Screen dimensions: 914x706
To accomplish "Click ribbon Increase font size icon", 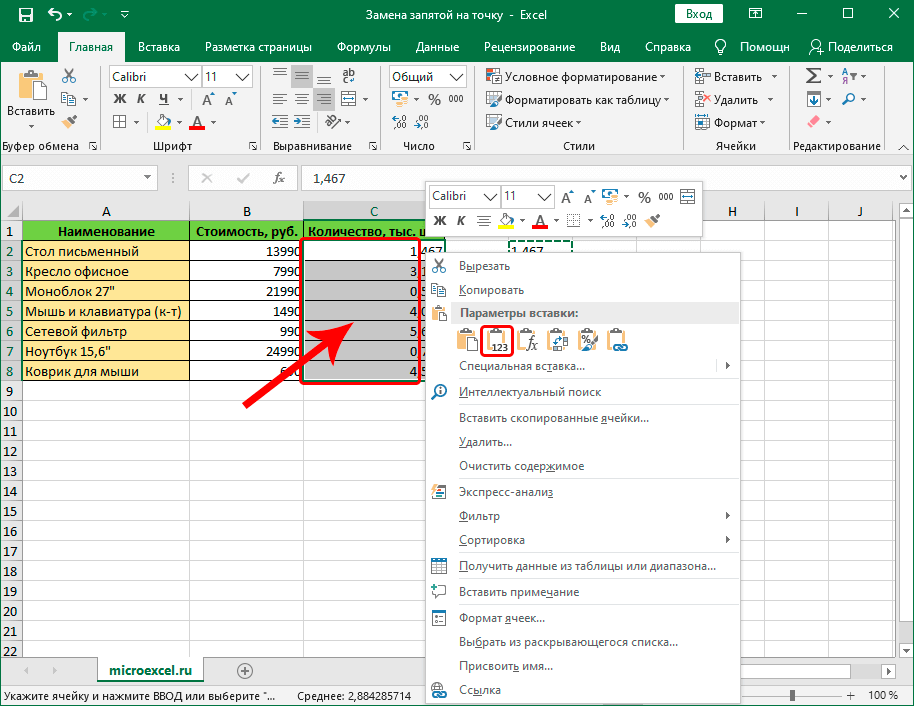I will click(208, 100).
